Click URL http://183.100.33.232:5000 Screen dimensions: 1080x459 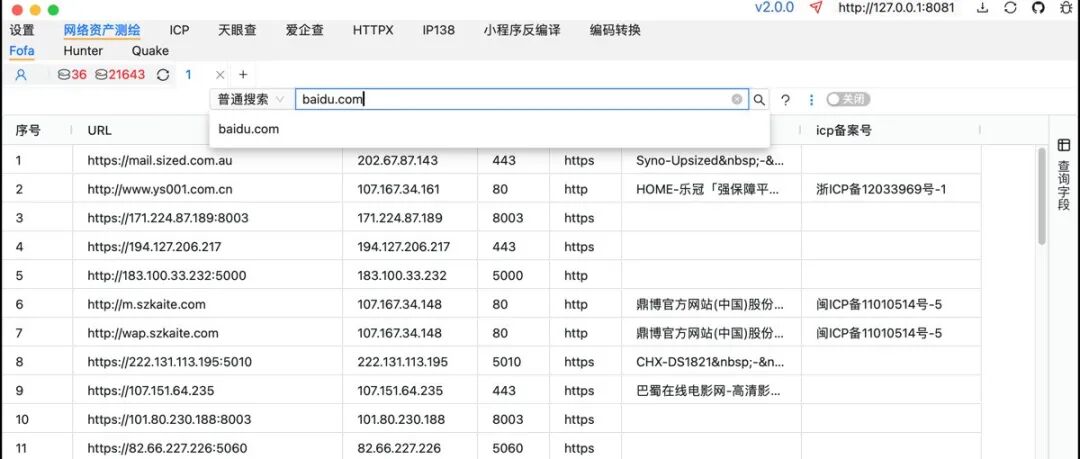[167, 276]
